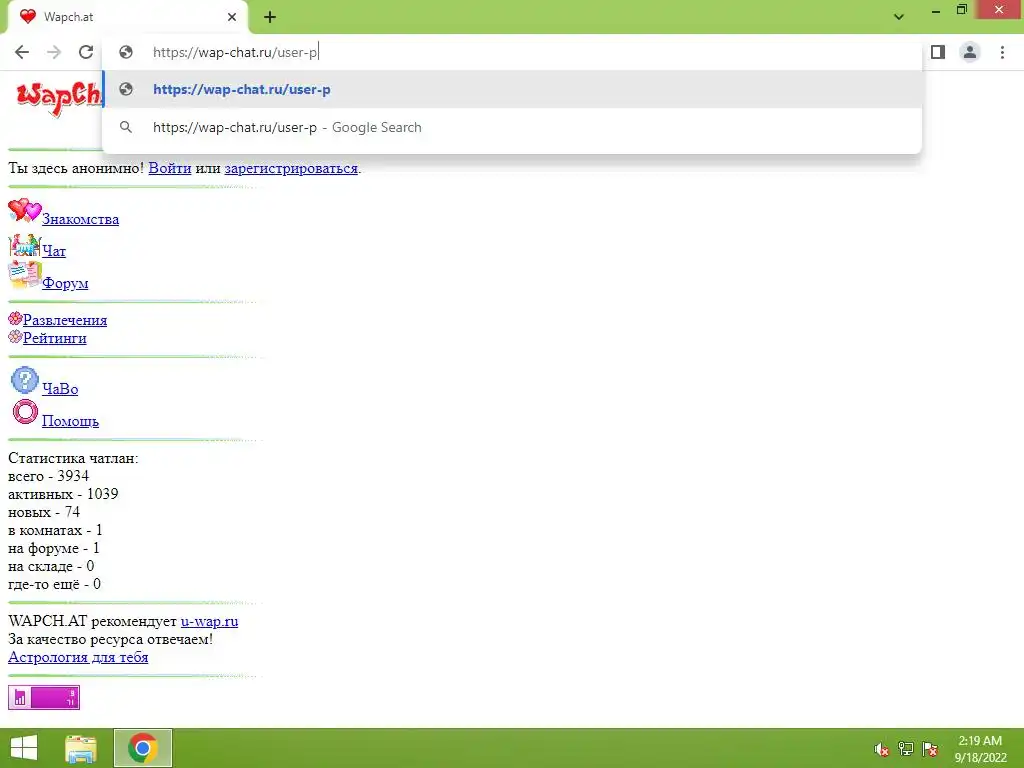Screen dimensions: 1024x768
Task: Open the Чат link
Action: (54, 251)
